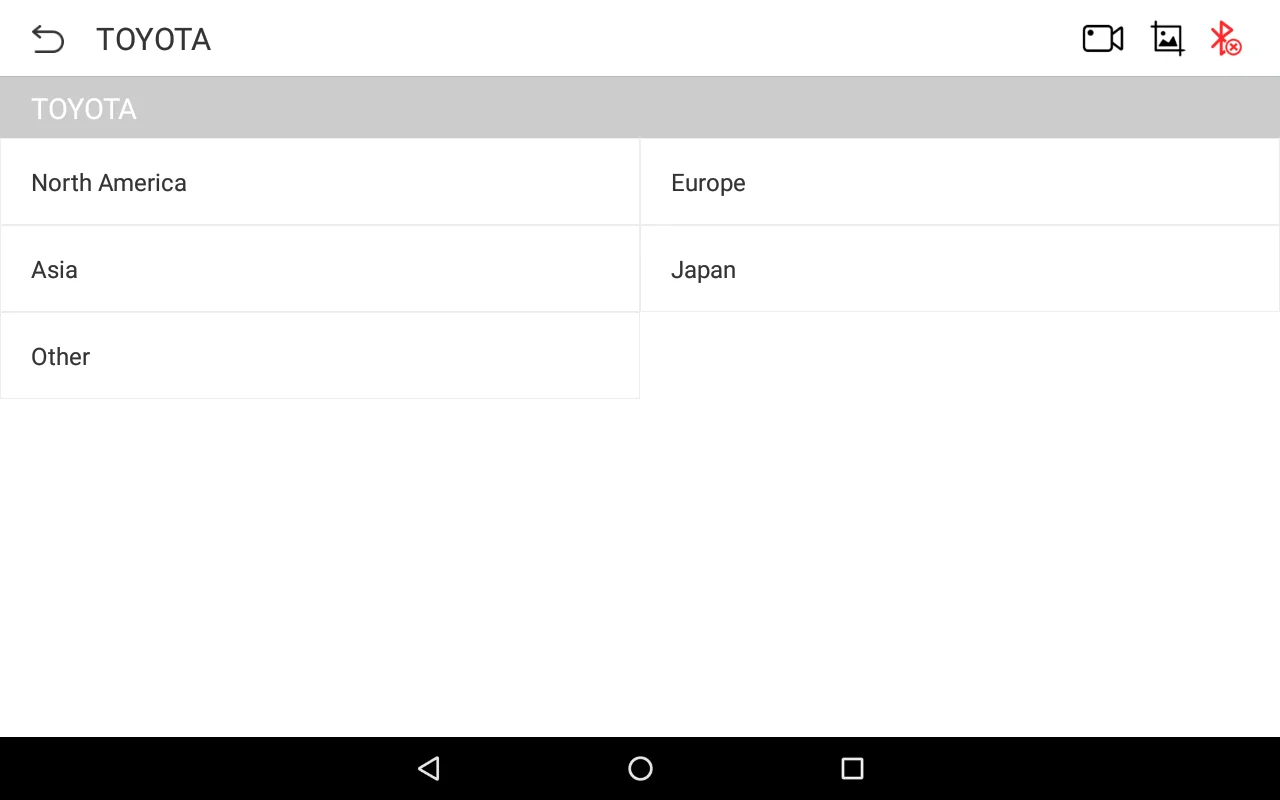The height and width of the screenshot is (800, 1280).
Task: Capture a screenshot with the crop-image icon
Action: pos(1167,38)
